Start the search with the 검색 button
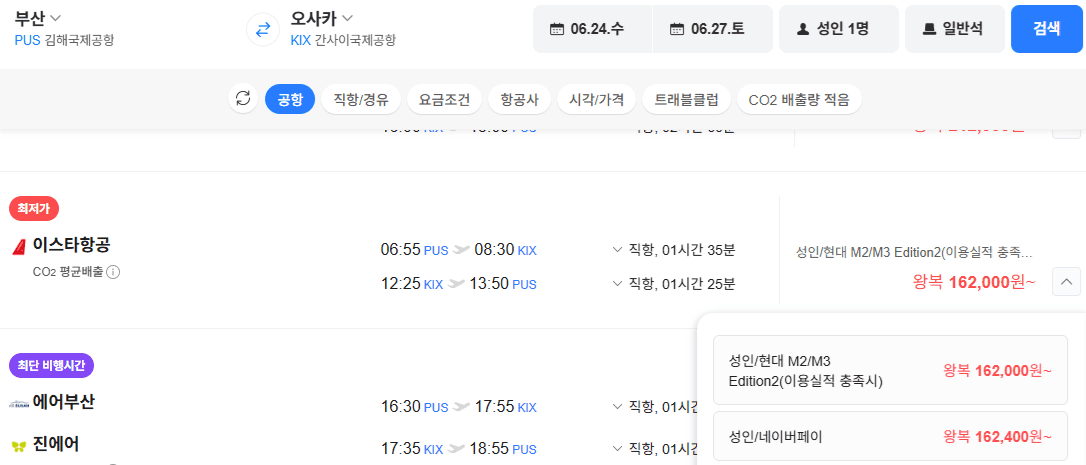The height and width of the screenshot is (465, 1086). point(1047,29)
